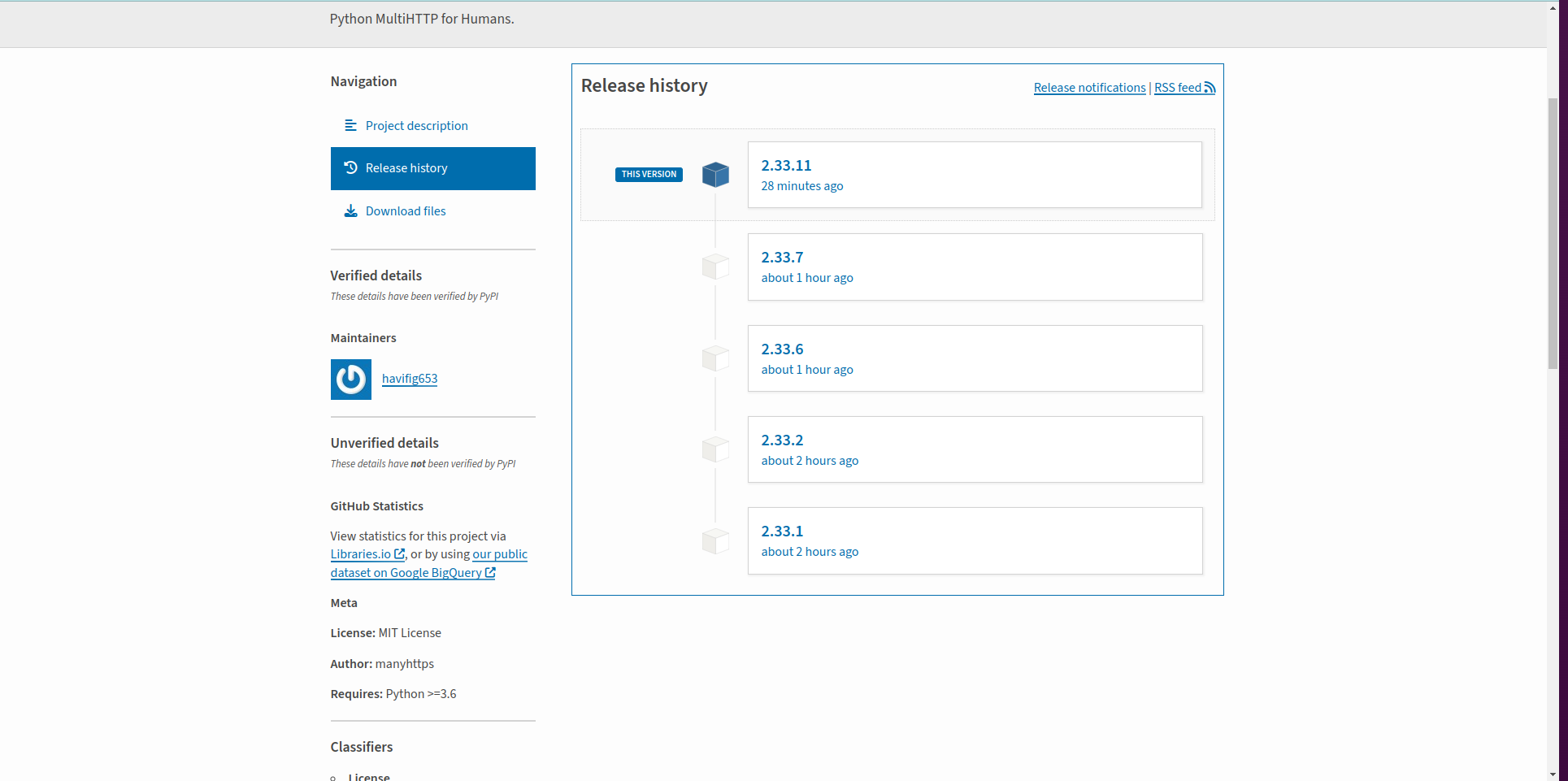Open release version 2.33.7
This screenshot has width=1568, height=781.
tap(975, 267)
